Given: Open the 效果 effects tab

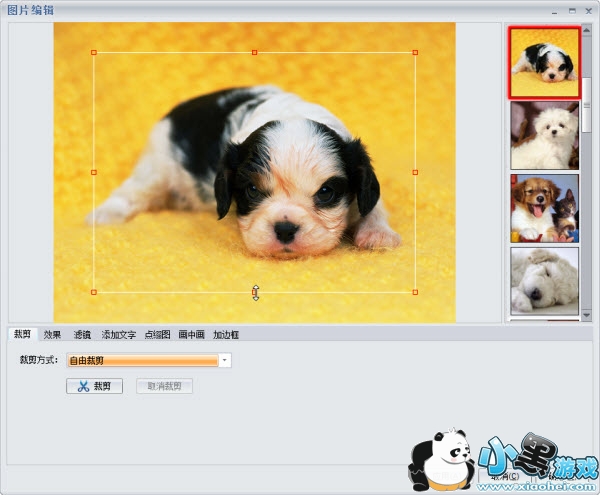Looking at the screenshot, I should [x=52, y=335].
